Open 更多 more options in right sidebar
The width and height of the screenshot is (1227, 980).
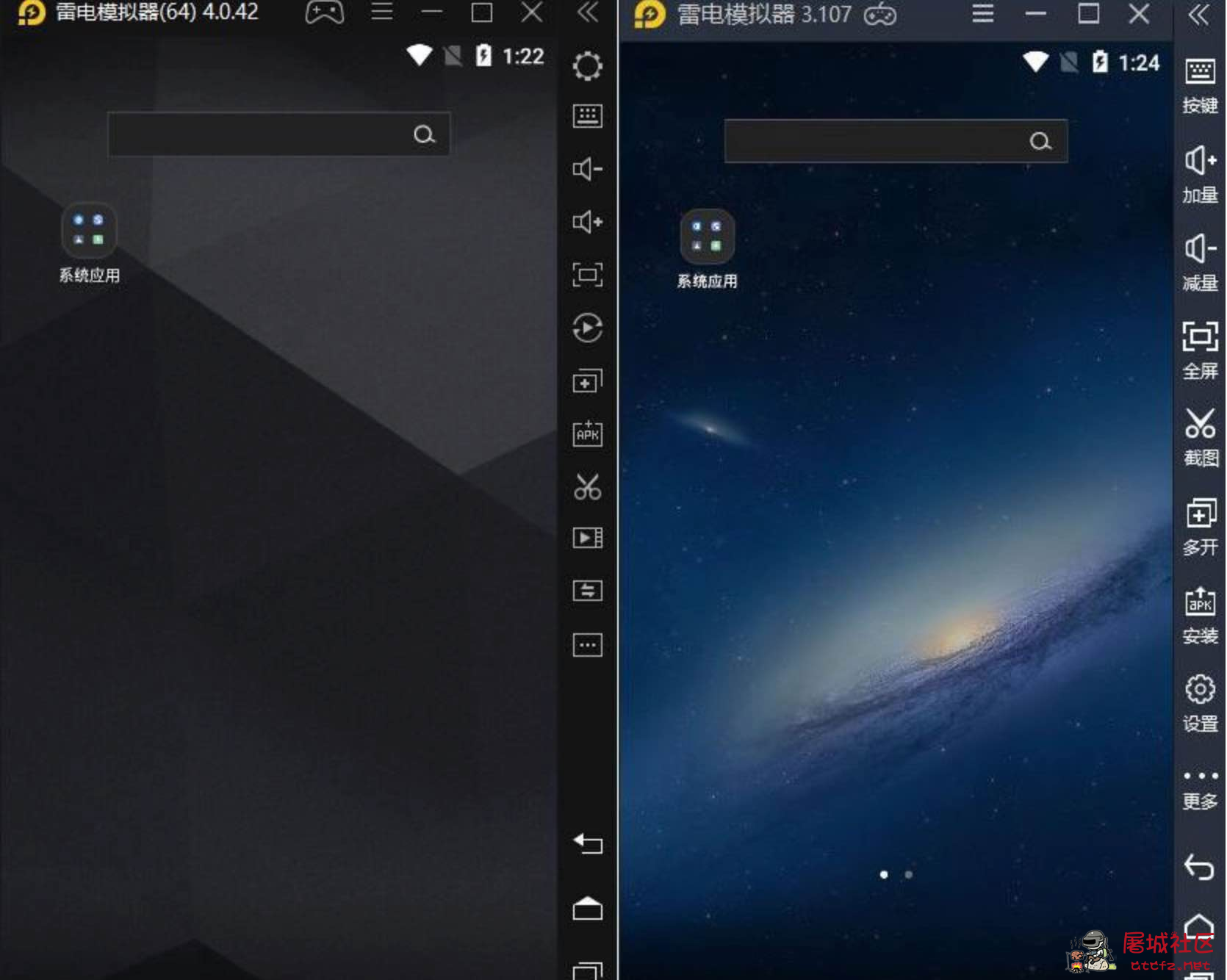(1200, 790)
